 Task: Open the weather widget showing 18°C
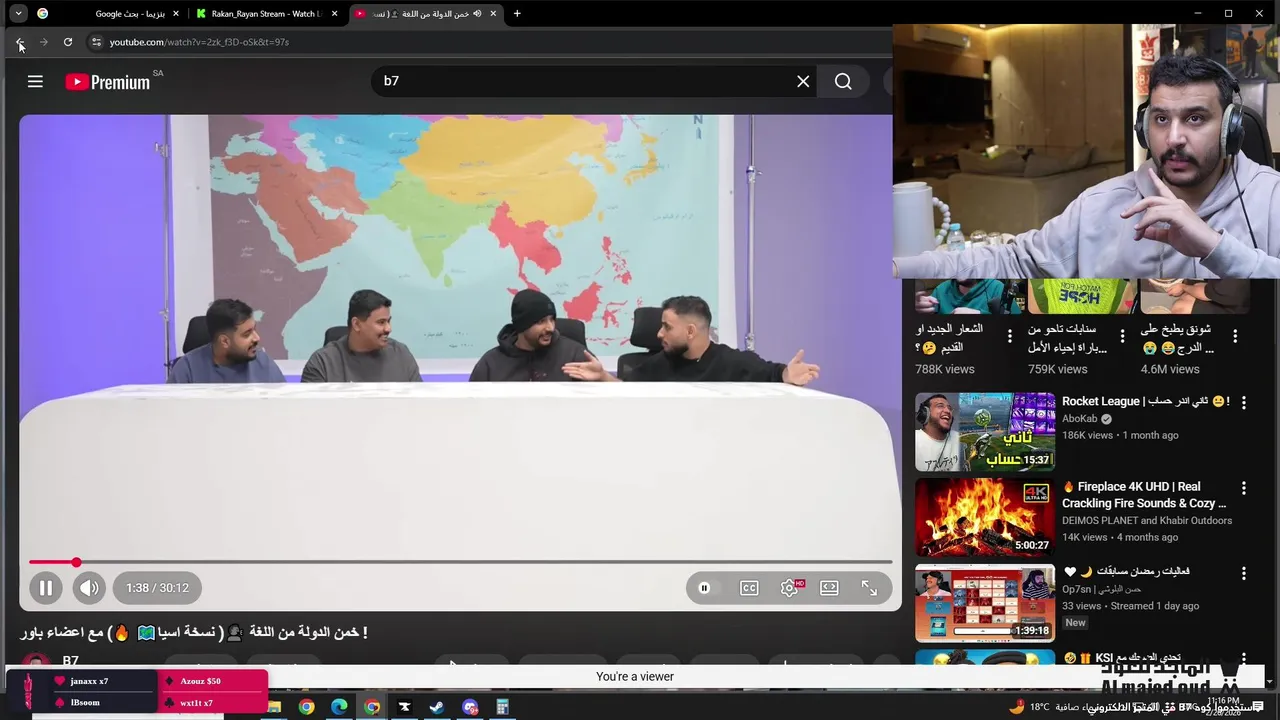(x=1031, y=707)
